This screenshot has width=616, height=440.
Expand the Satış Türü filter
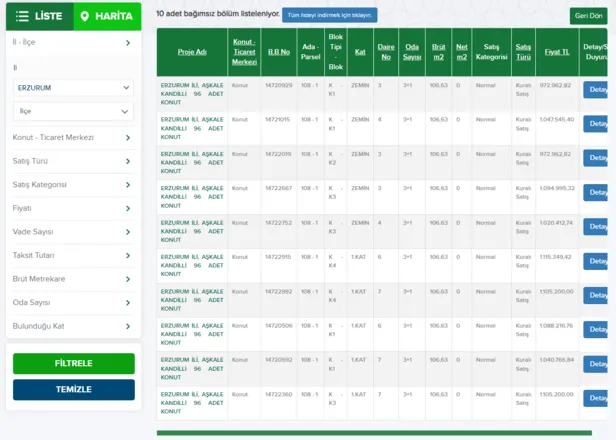[x=72, y=161]
